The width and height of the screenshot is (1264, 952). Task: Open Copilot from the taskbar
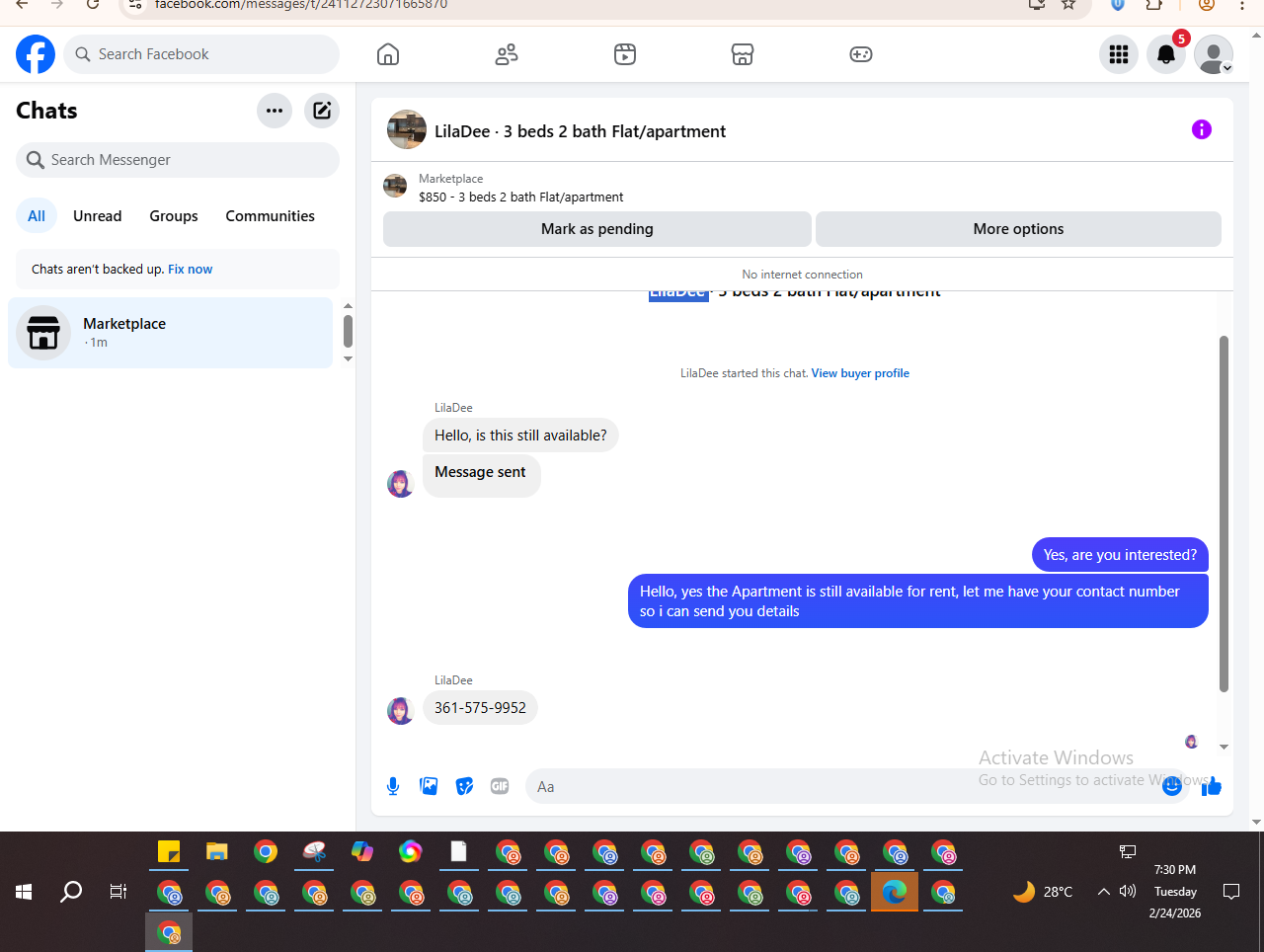[362, 851]
